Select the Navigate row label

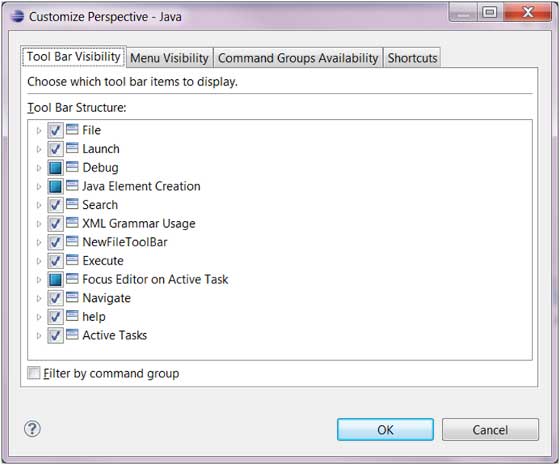[106, 298]
